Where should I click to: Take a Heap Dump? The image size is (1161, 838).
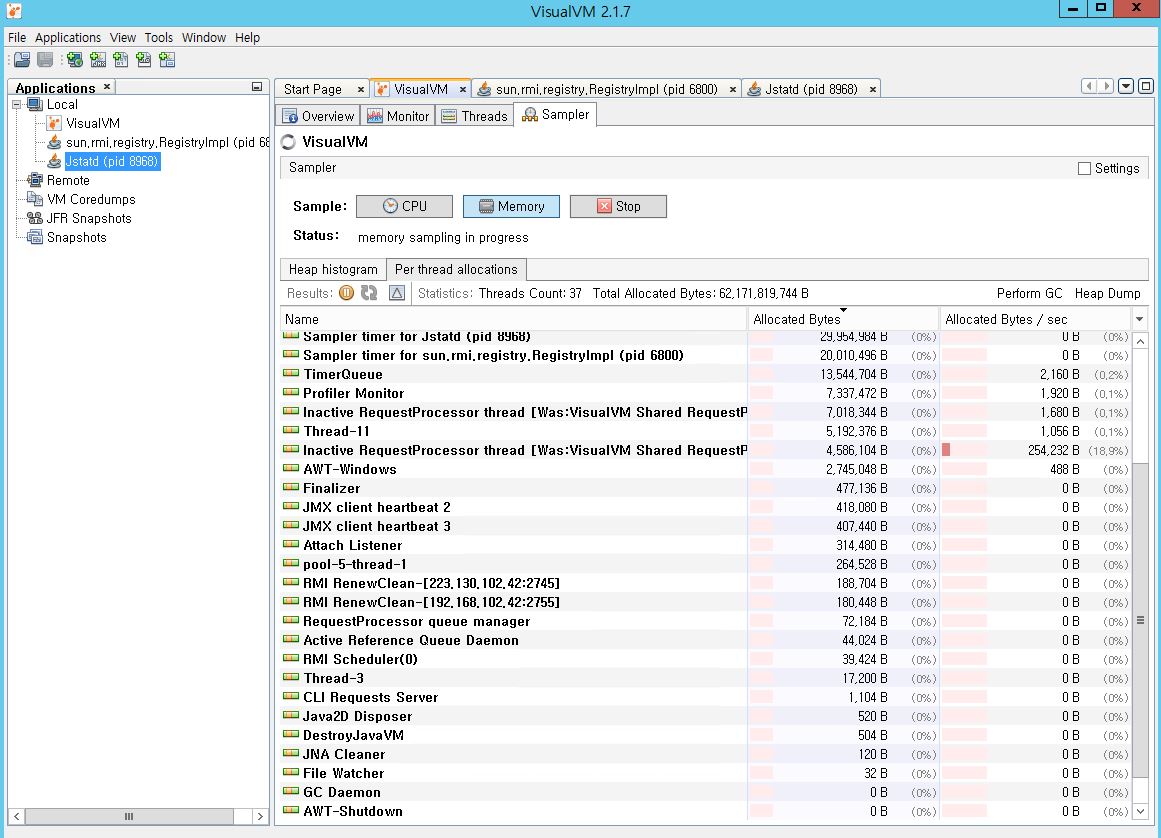tap(1108, 294)
